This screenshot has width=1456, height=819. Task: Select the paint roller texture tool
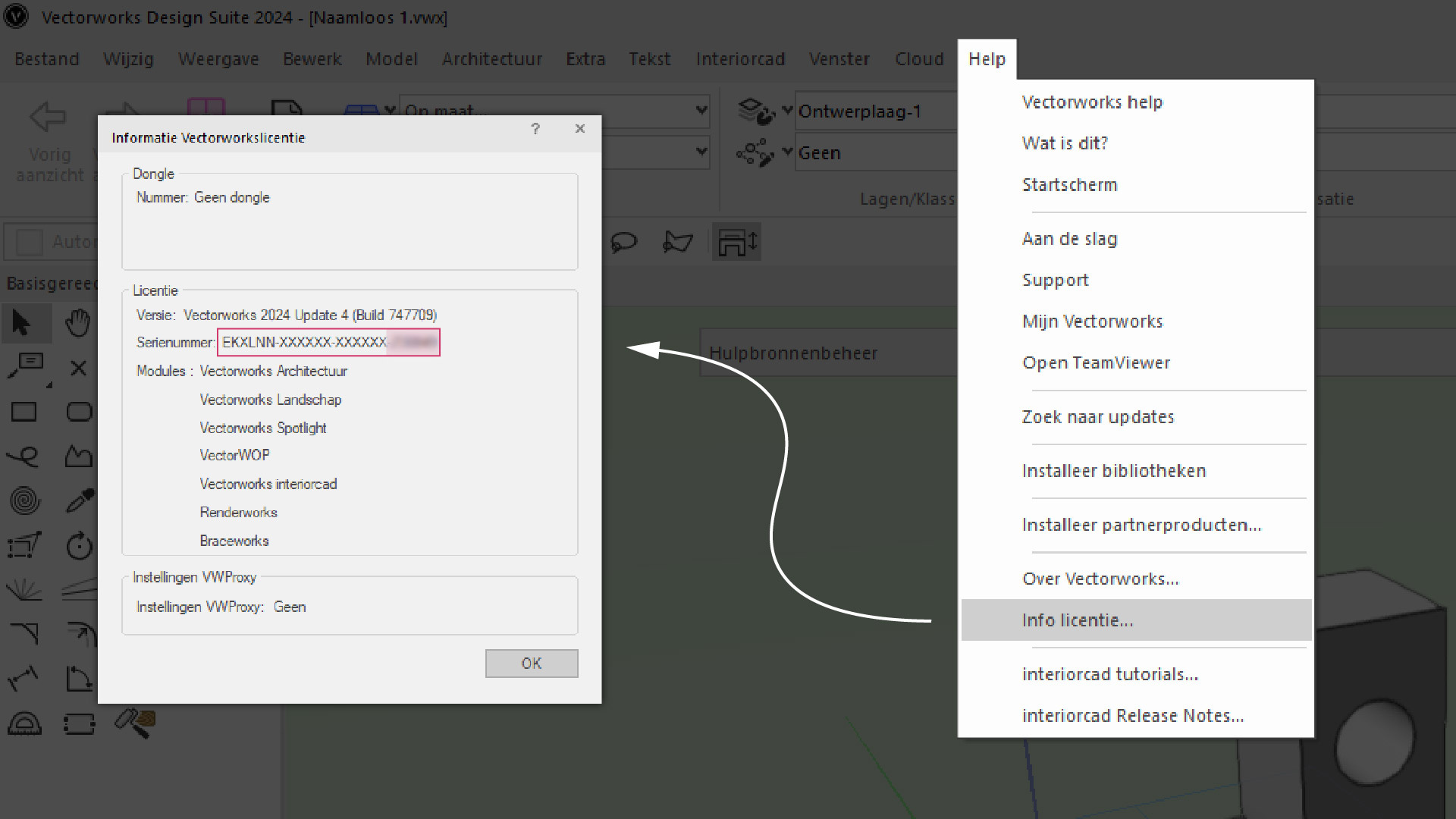(135, 723)
